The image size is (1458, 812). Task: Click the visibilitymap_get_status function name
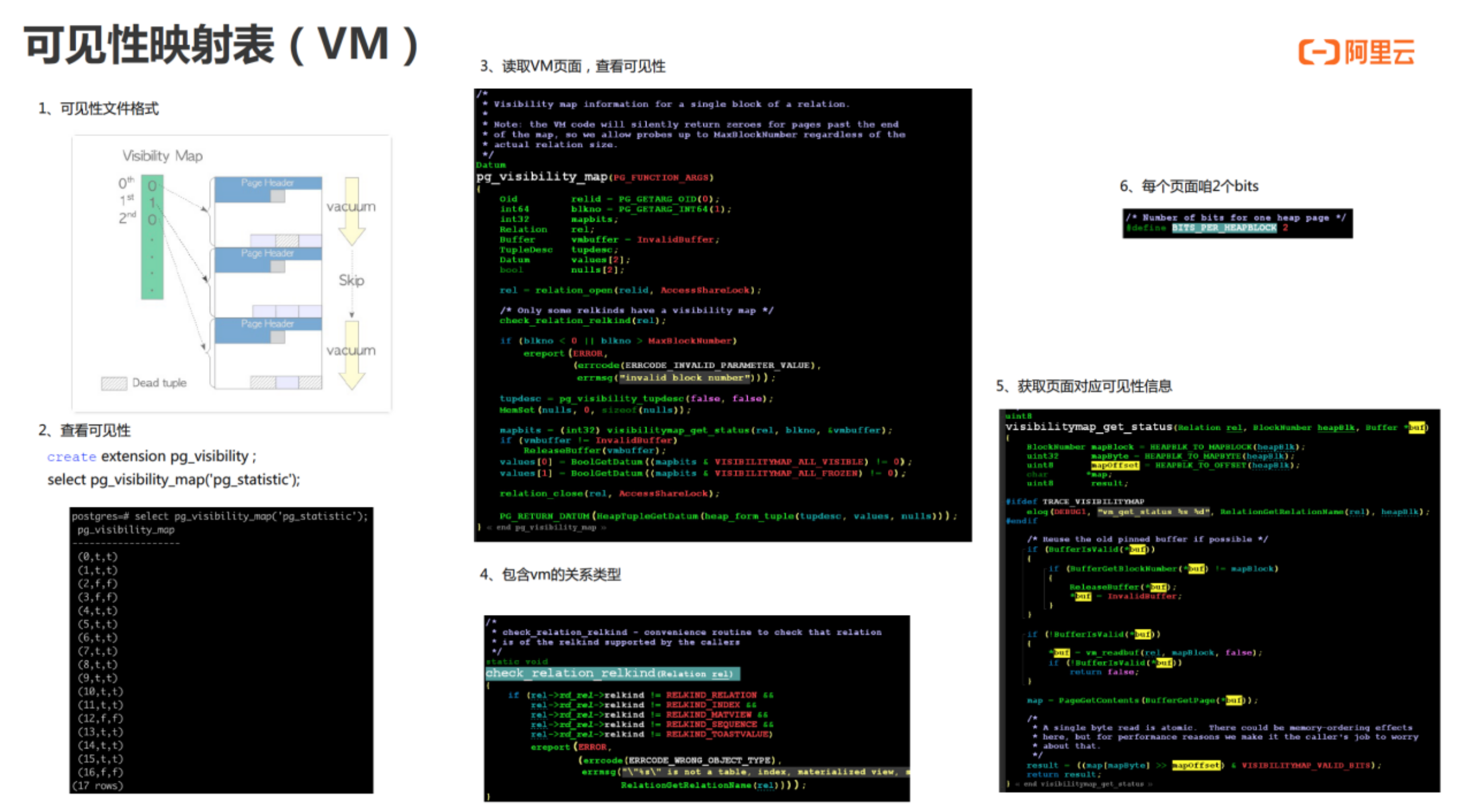tap(1088, 427)
